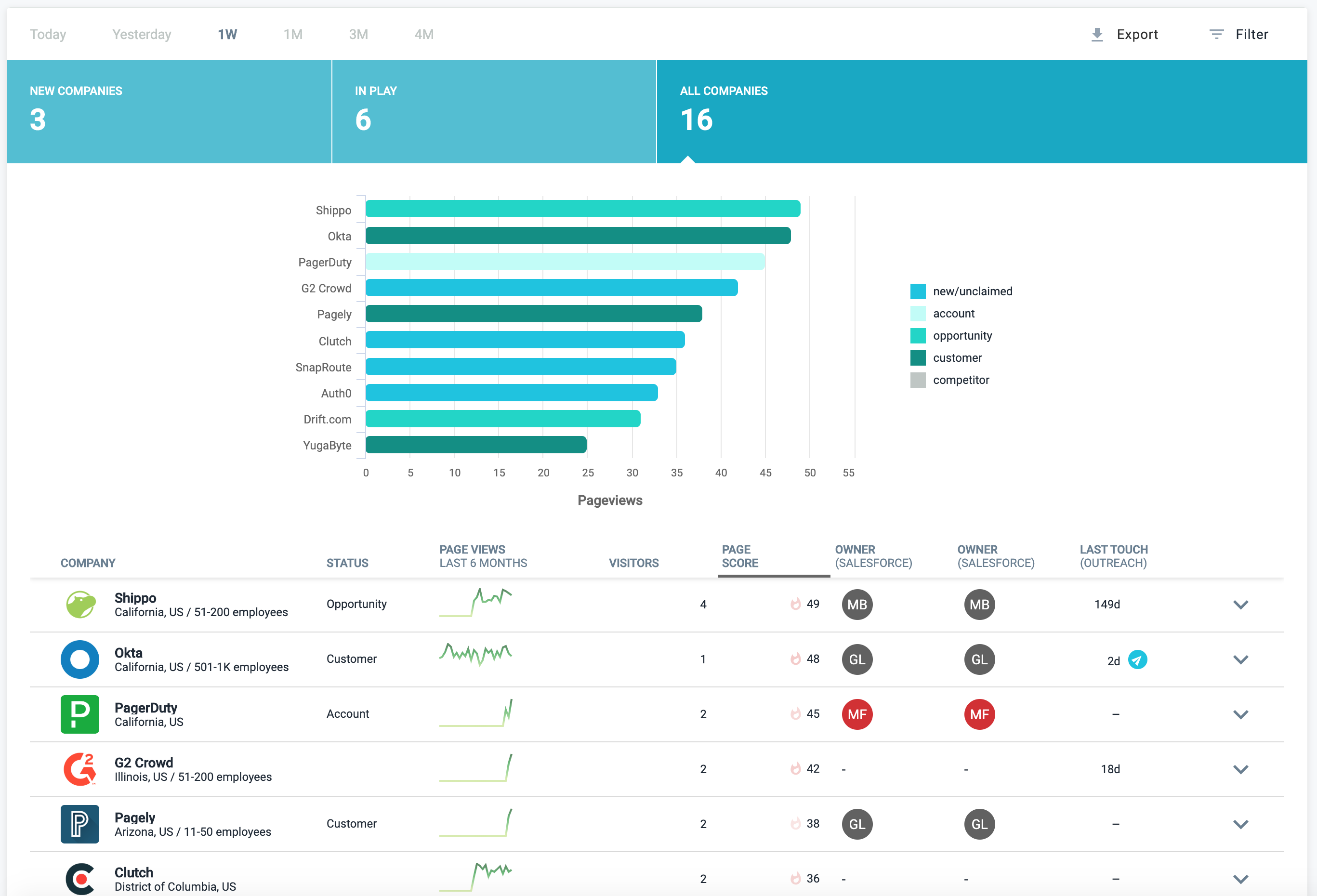
Task: Click the Shippo company logo
Action: point(80,604)
